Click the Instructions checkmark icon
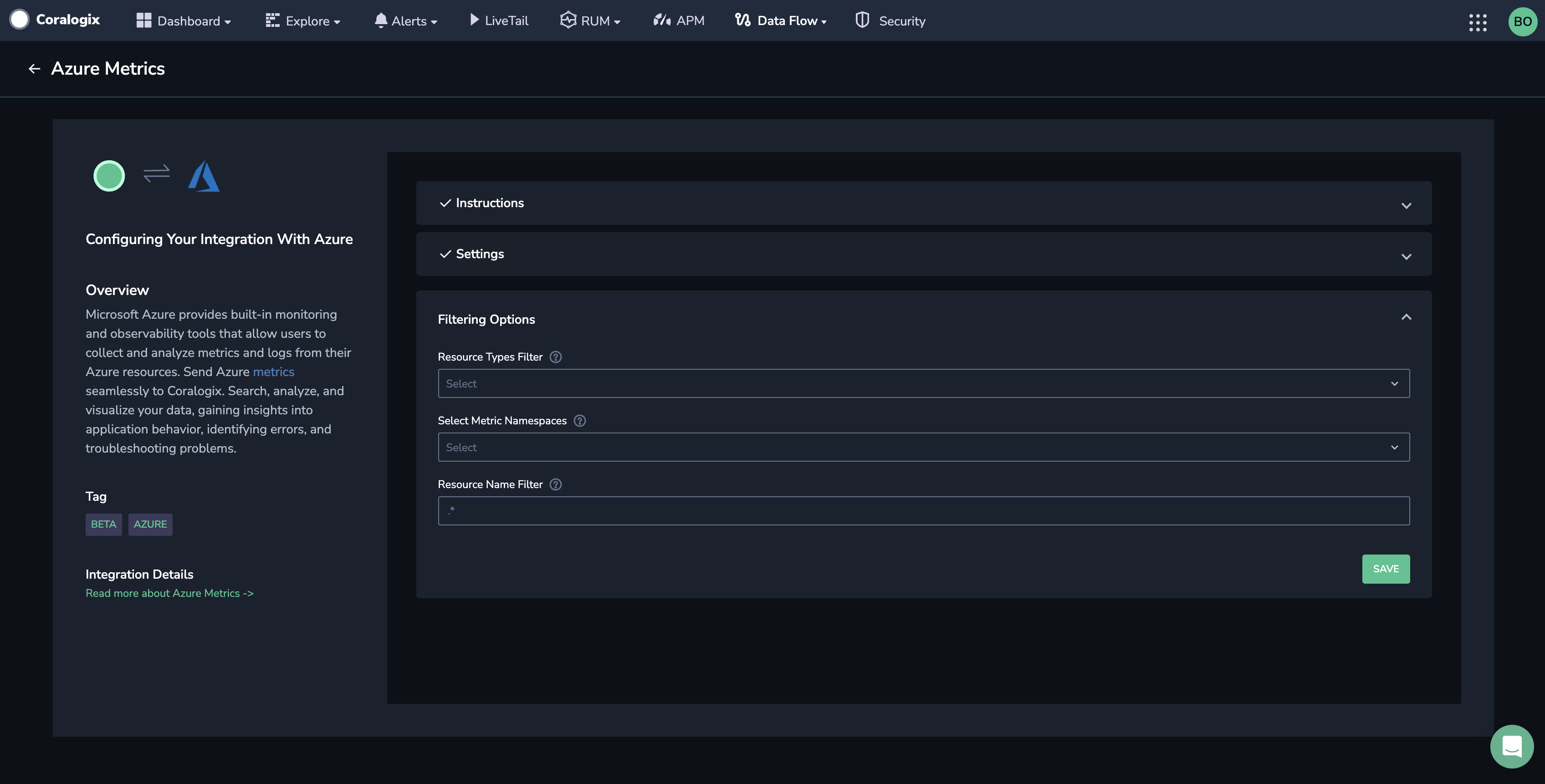The height and width of the screenshot is (784, 1545). [445, 203]
